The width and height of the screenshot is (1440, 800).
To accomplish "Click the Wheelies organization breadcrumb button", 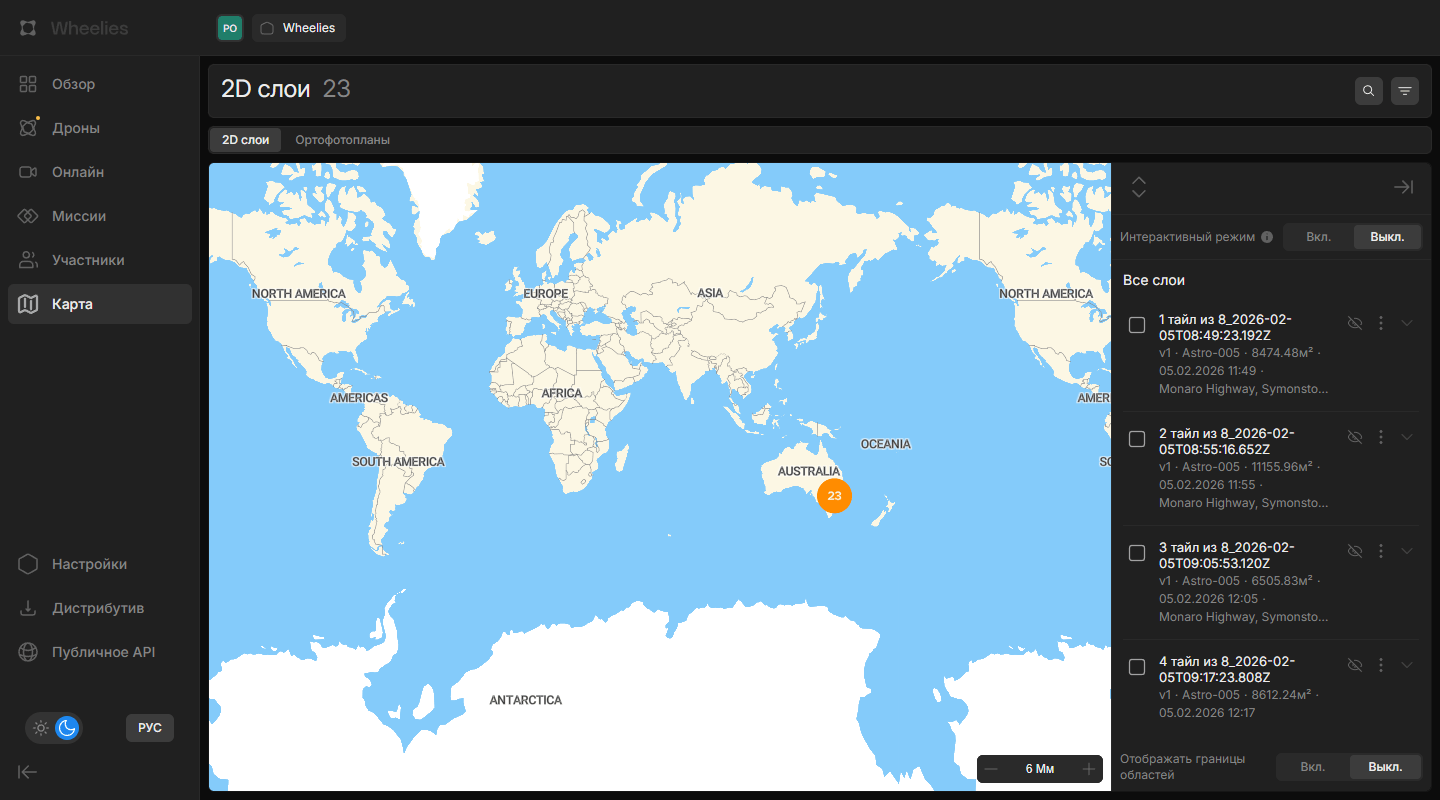I will pos(299,28).
